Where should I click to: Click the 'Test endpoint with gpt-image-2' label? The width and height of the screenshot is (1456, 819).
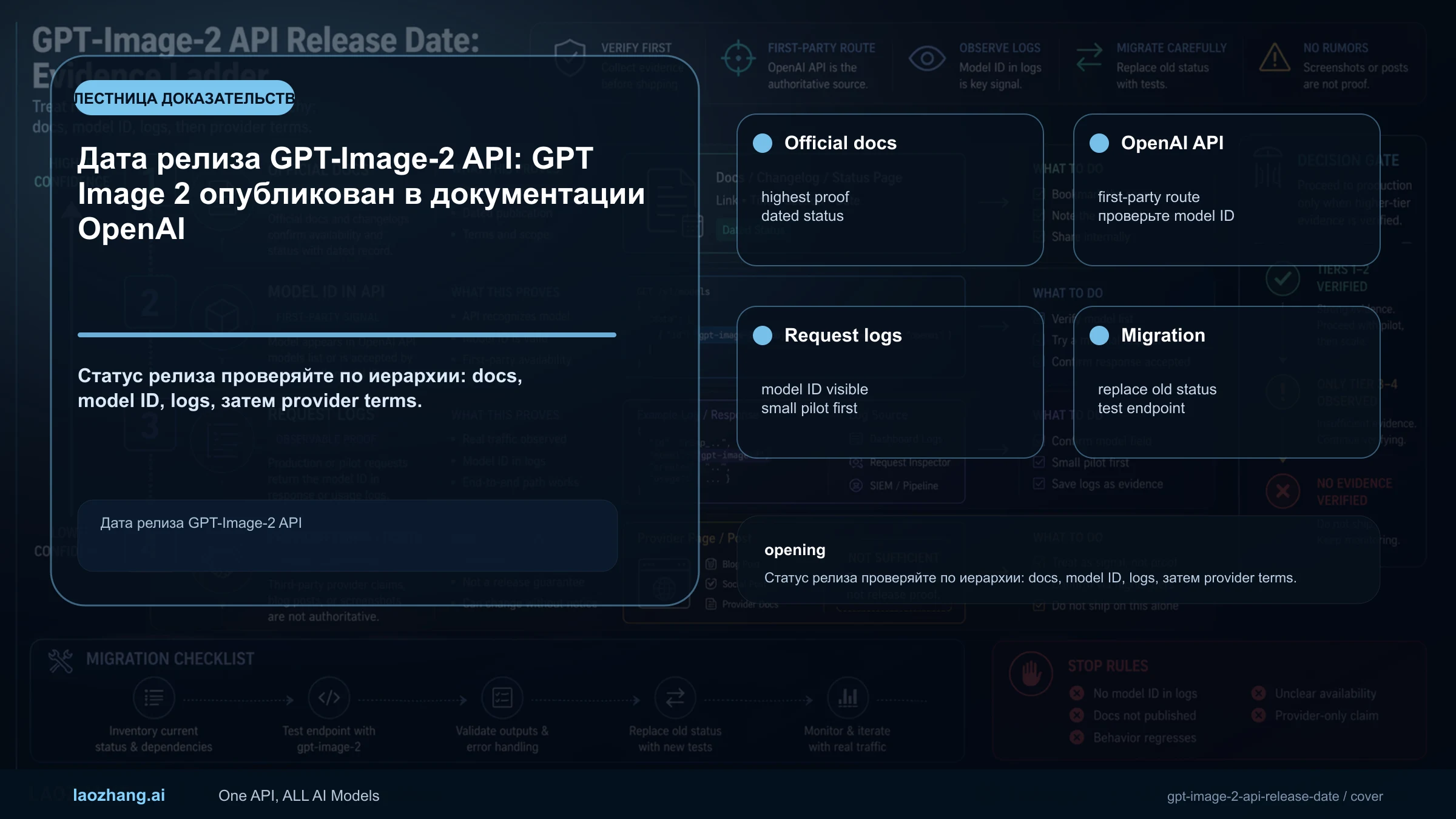click(328, 739)
